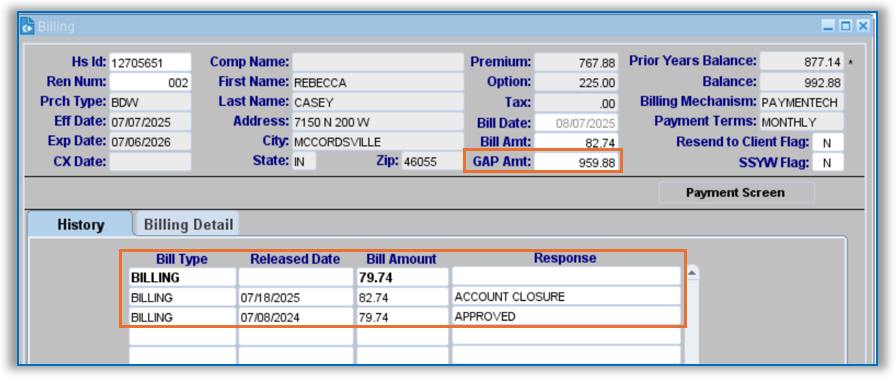
Task: Click the Hs Id field 12705651
Action: [x=150, y=62]
